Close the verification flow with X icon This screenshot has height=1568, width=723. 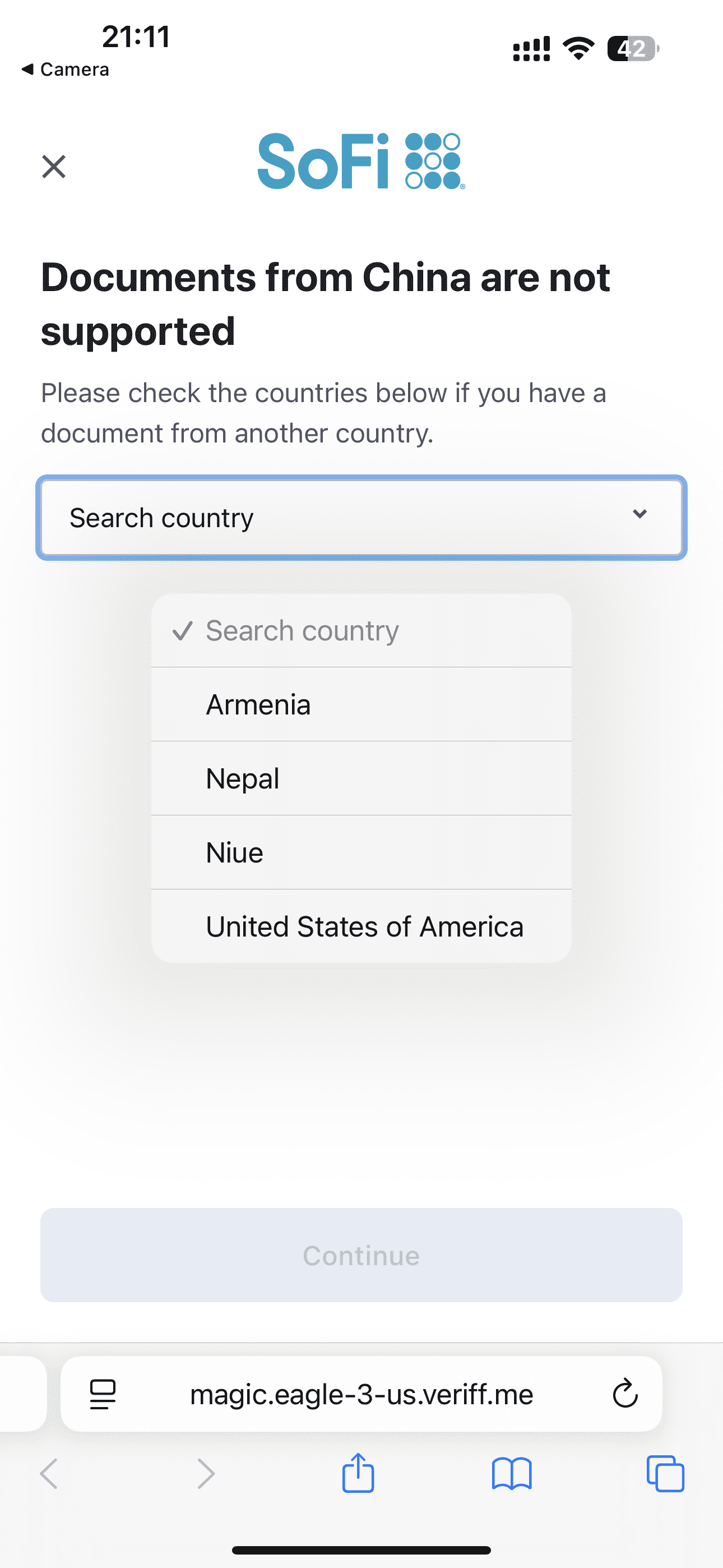click(x=54, y=166)
